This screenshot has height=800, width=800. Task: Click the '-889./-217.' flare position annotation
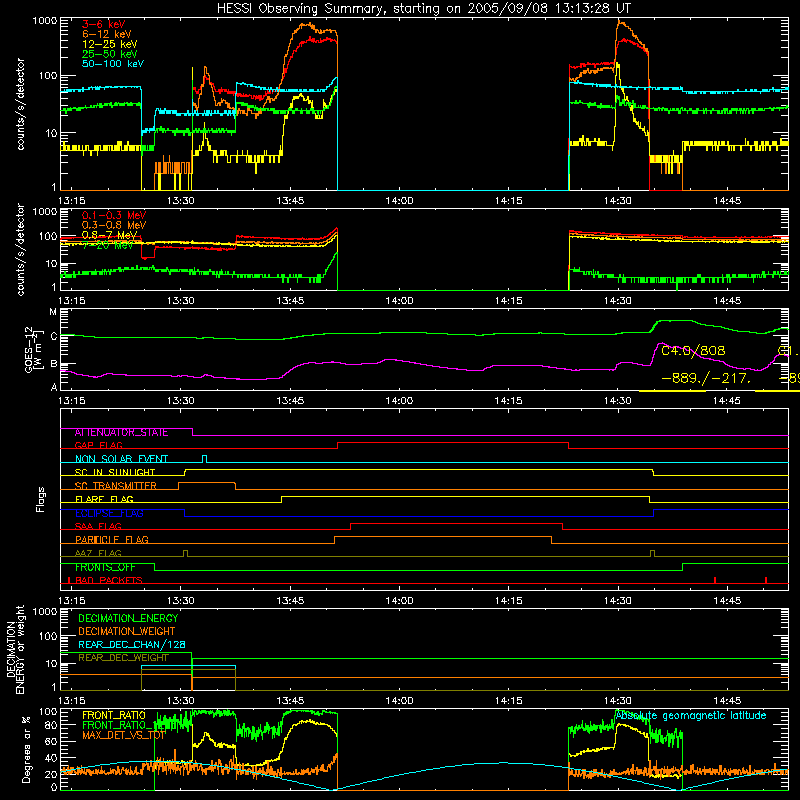[x=706, y=379]
